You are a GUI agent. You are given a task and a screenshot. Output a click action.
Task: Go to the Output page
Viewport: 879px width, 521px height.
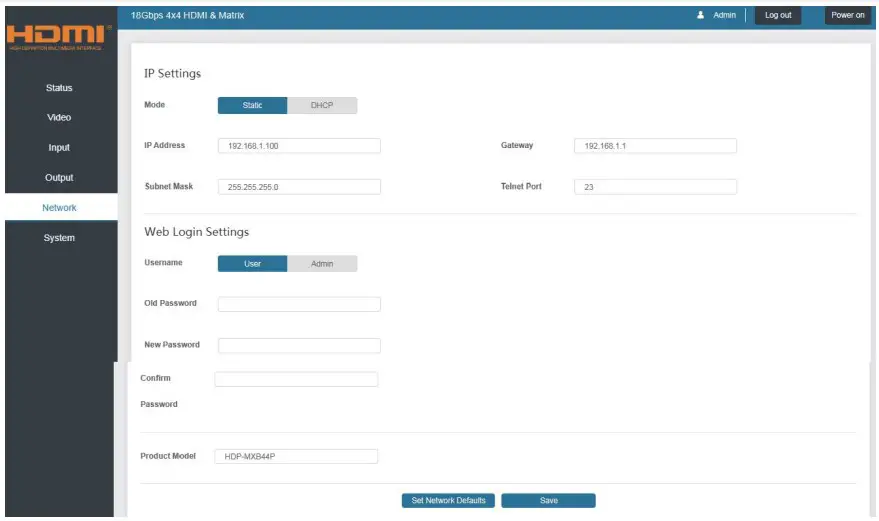pos(59,178)
